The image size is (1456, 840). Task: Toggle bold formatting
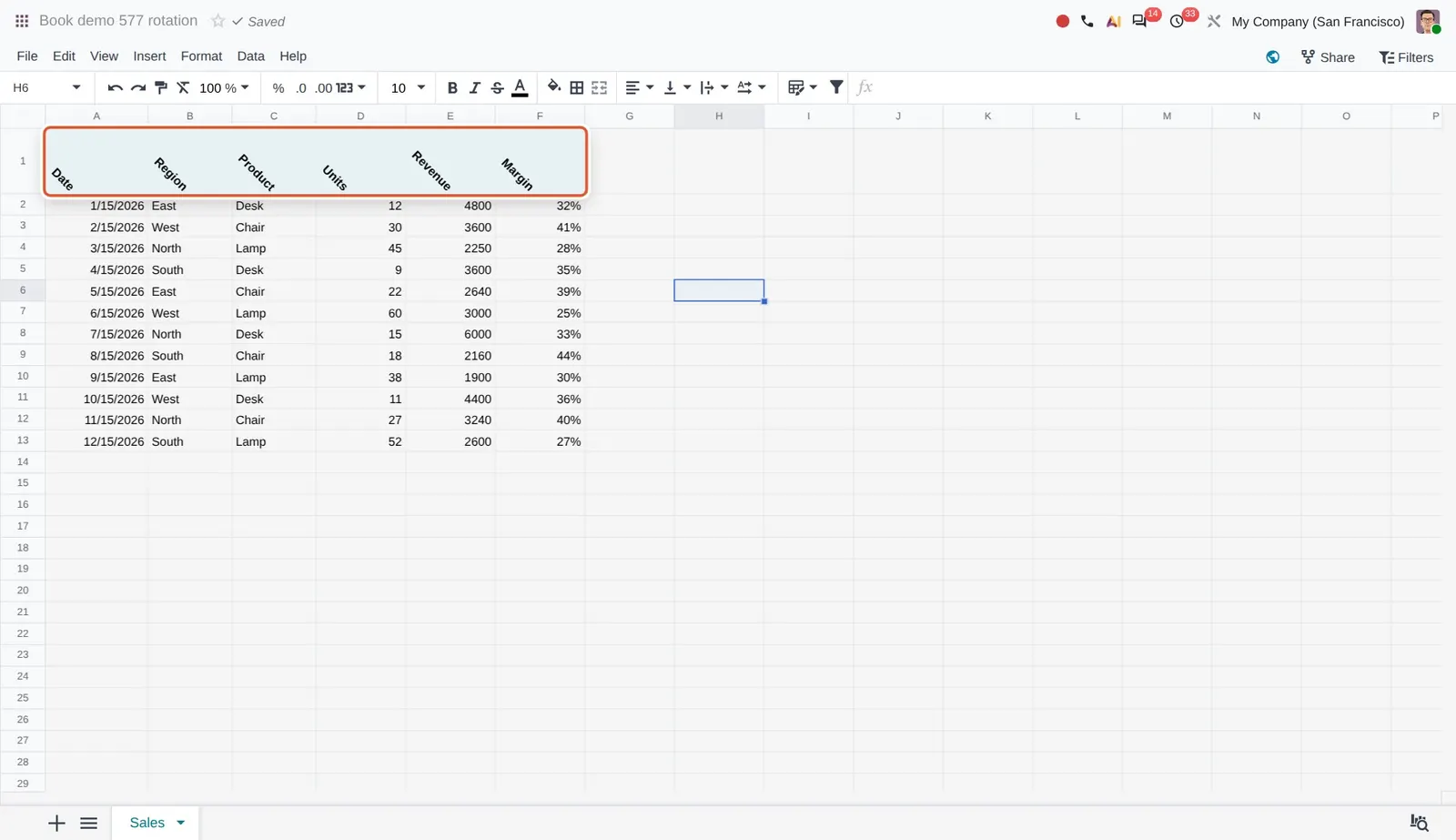[452, 87]
